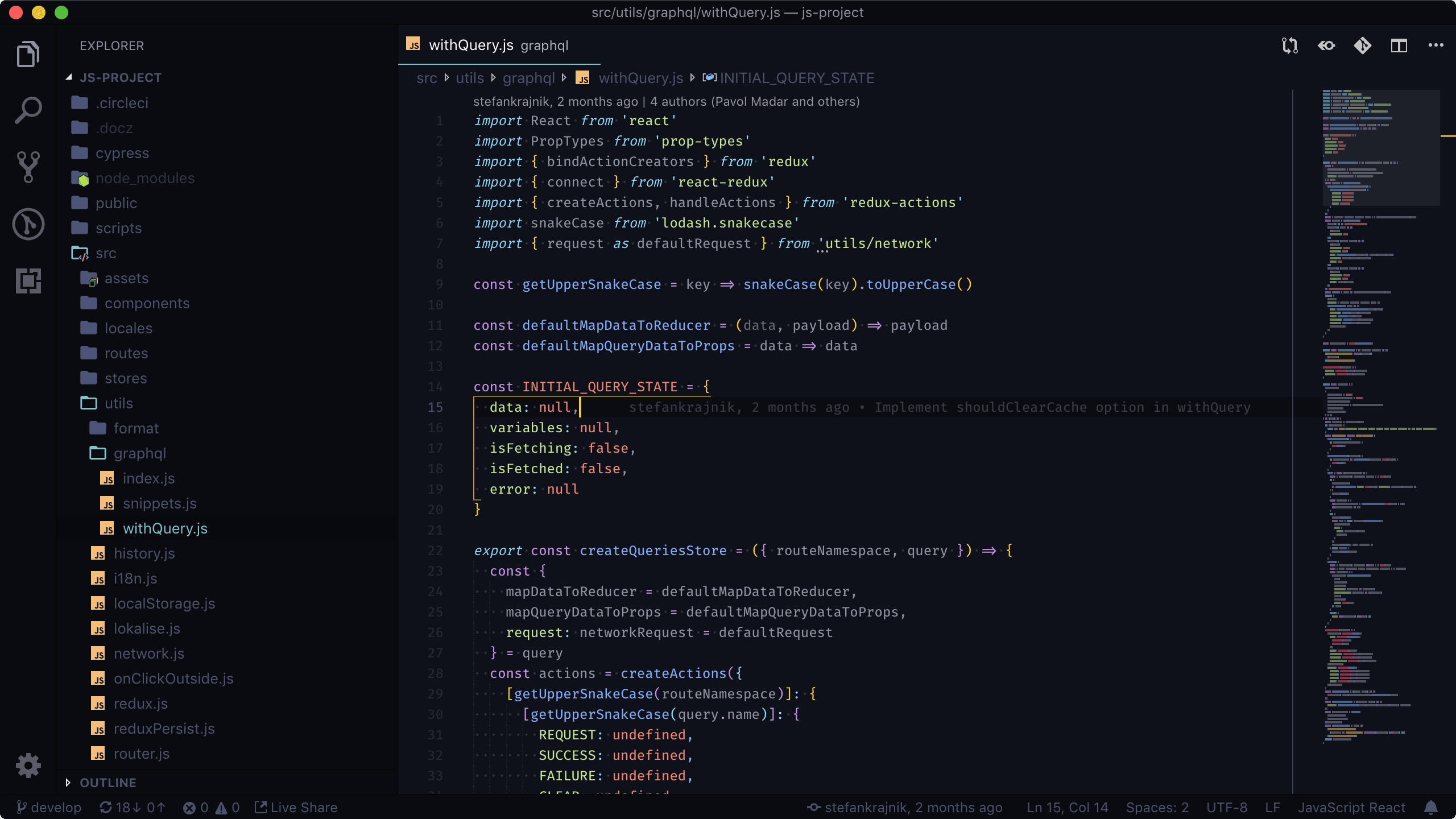
Task: Expand the components folder
Action: point(227,303)
